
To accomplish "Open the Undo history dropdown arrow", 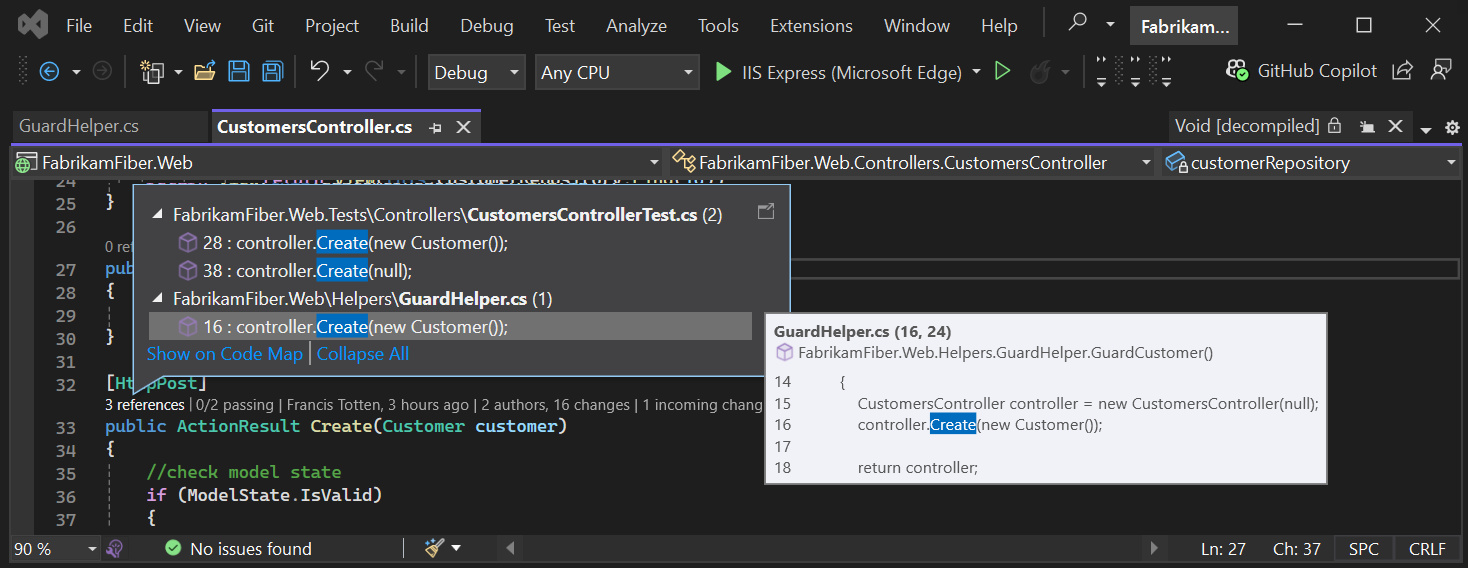I will coord(347,72).
